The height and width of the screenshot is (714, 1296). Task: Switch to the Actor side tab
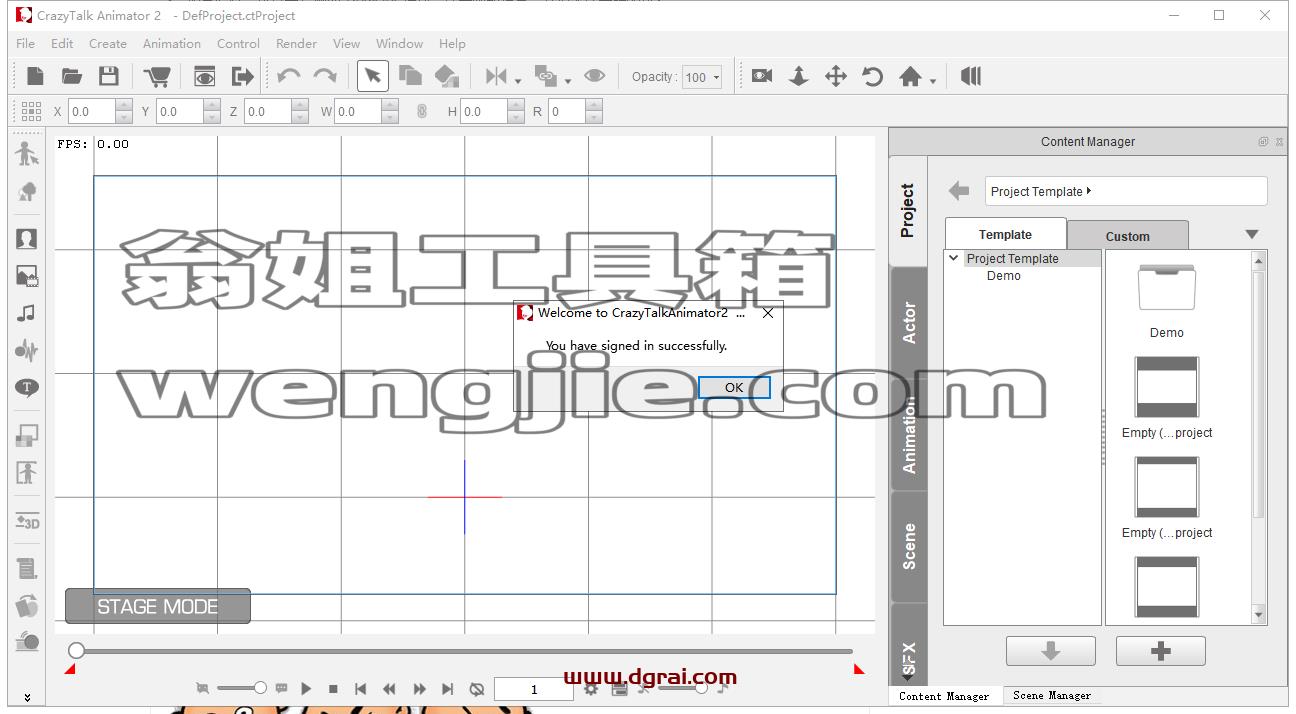tap(908, 322)
